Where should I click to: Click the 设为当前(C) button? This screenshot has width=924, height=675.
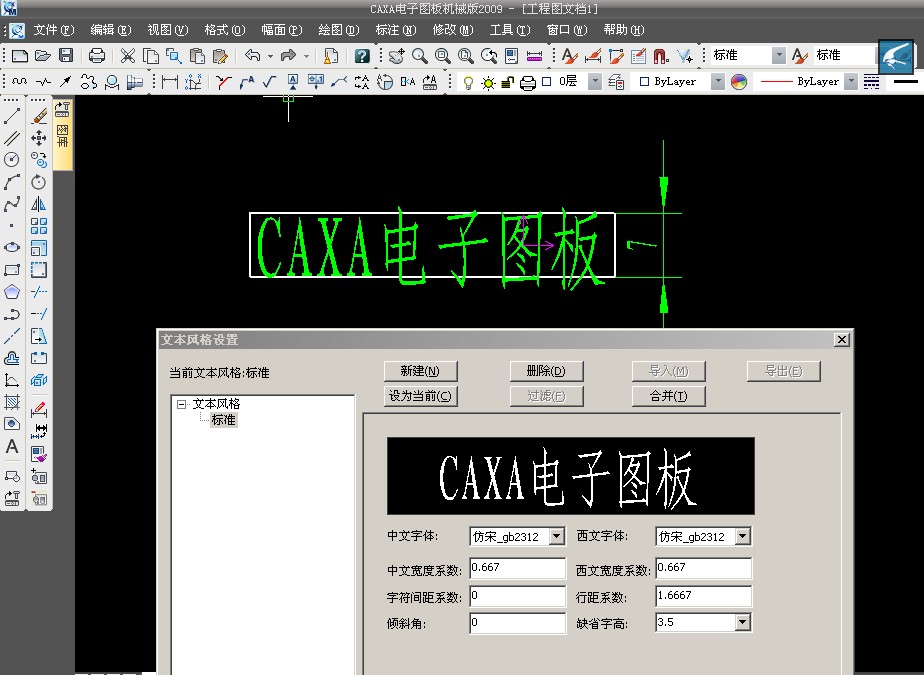[420, 396]
